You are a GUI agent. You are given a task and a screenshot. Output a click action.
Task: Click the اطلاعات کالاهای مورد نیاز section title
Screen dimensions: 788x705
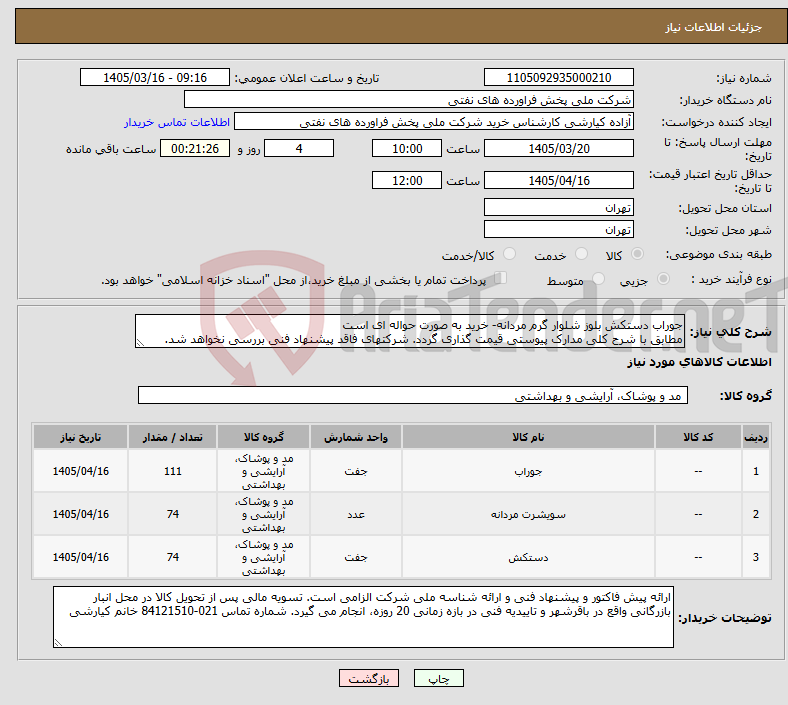699,362
